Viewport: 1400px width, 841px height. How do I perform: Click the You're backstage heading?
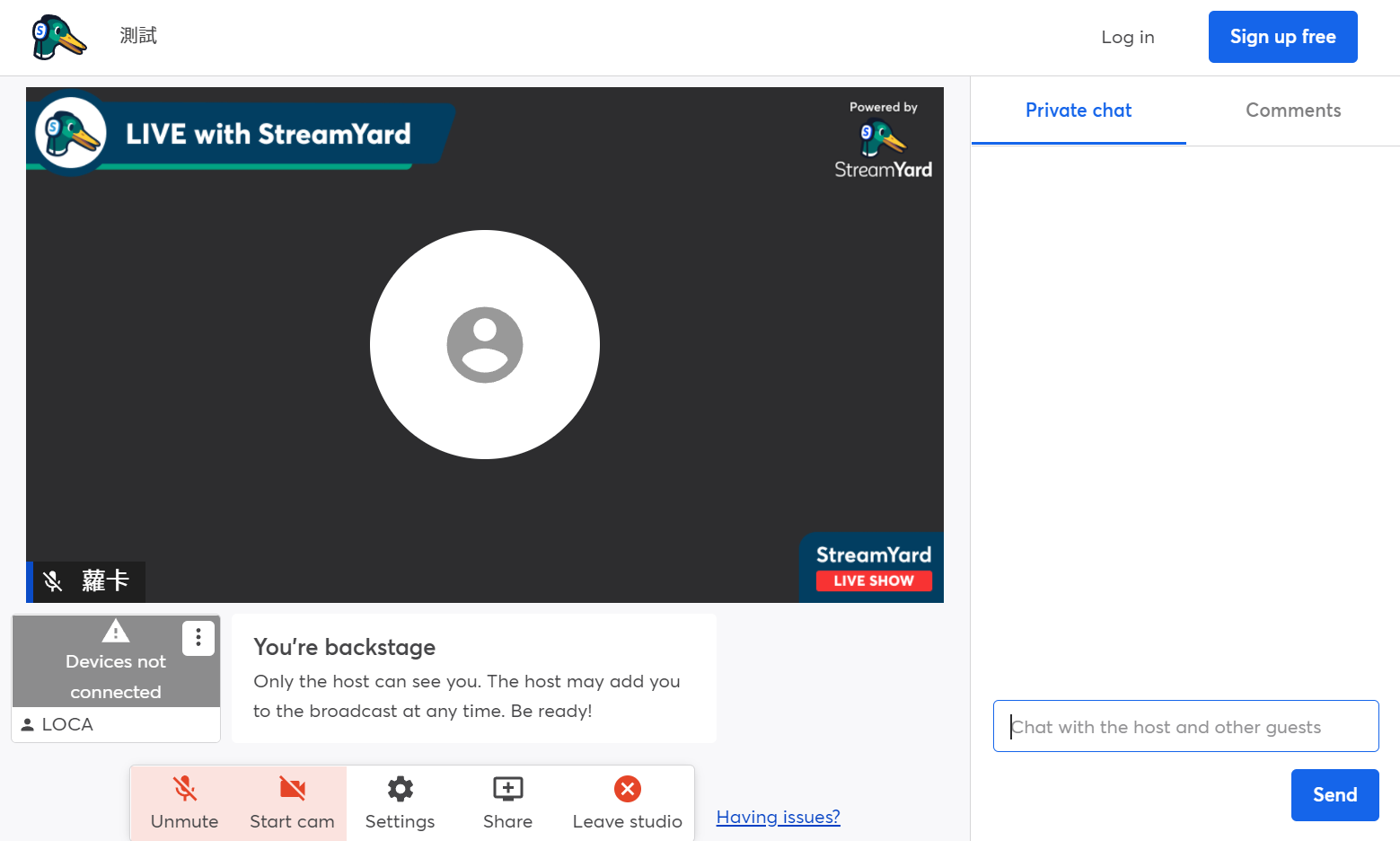click(x=345, y=647)
